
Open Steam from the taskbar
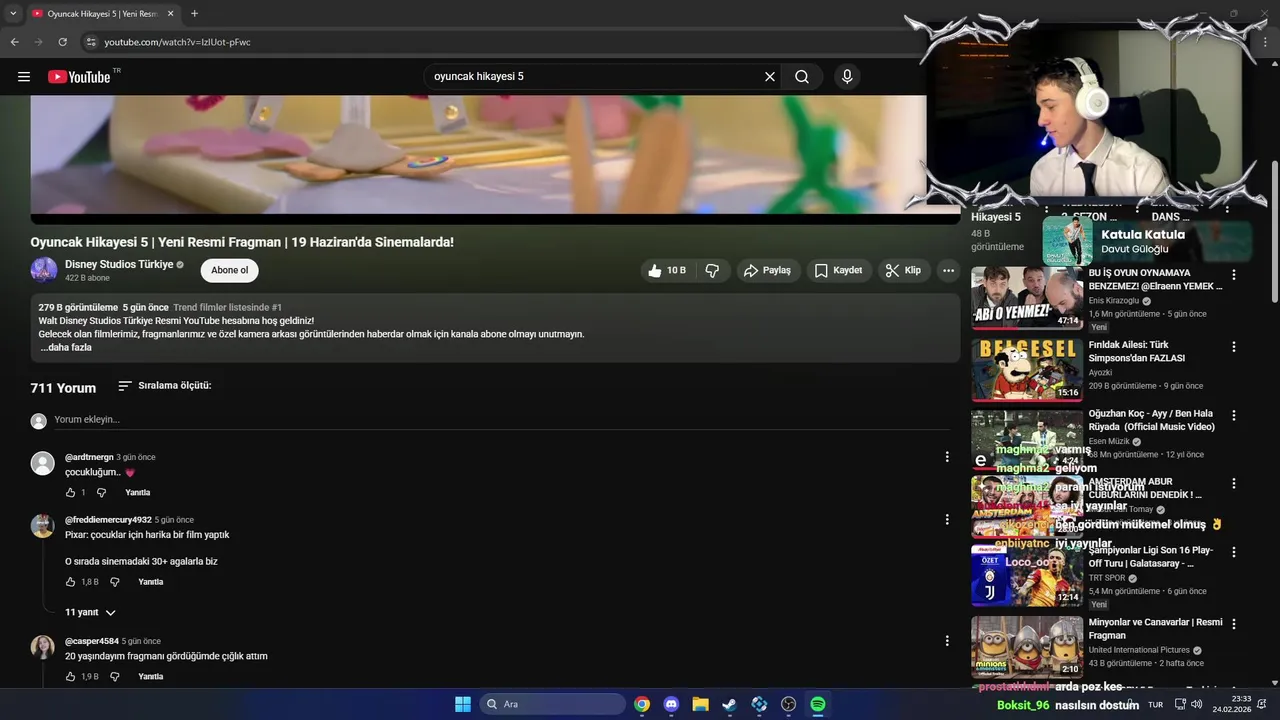(730, 704)
